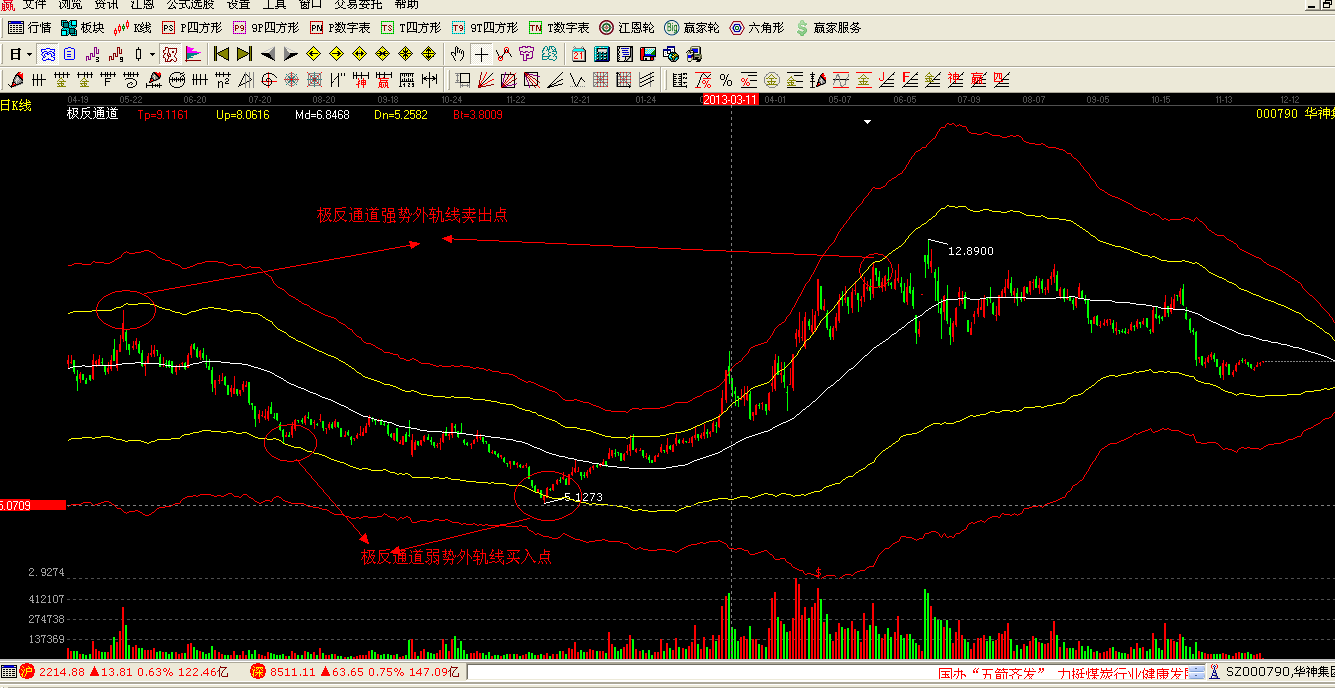Toggle the 极反 channel indicator button
The image size is (1335, 688).
[169, 54]
